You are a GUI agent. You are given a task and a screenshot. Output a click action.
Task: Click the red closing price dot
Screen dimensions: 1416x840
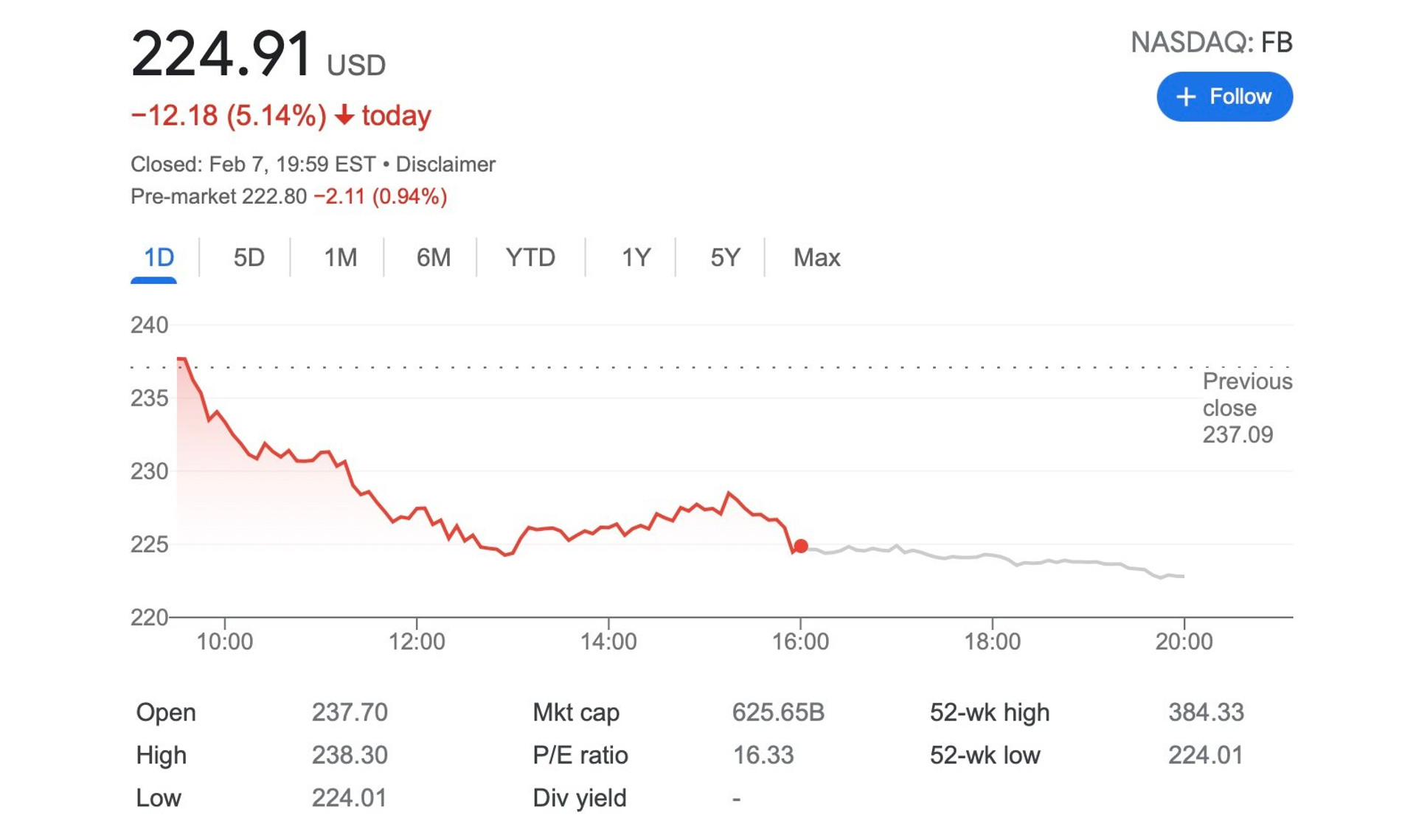(801, 546)
